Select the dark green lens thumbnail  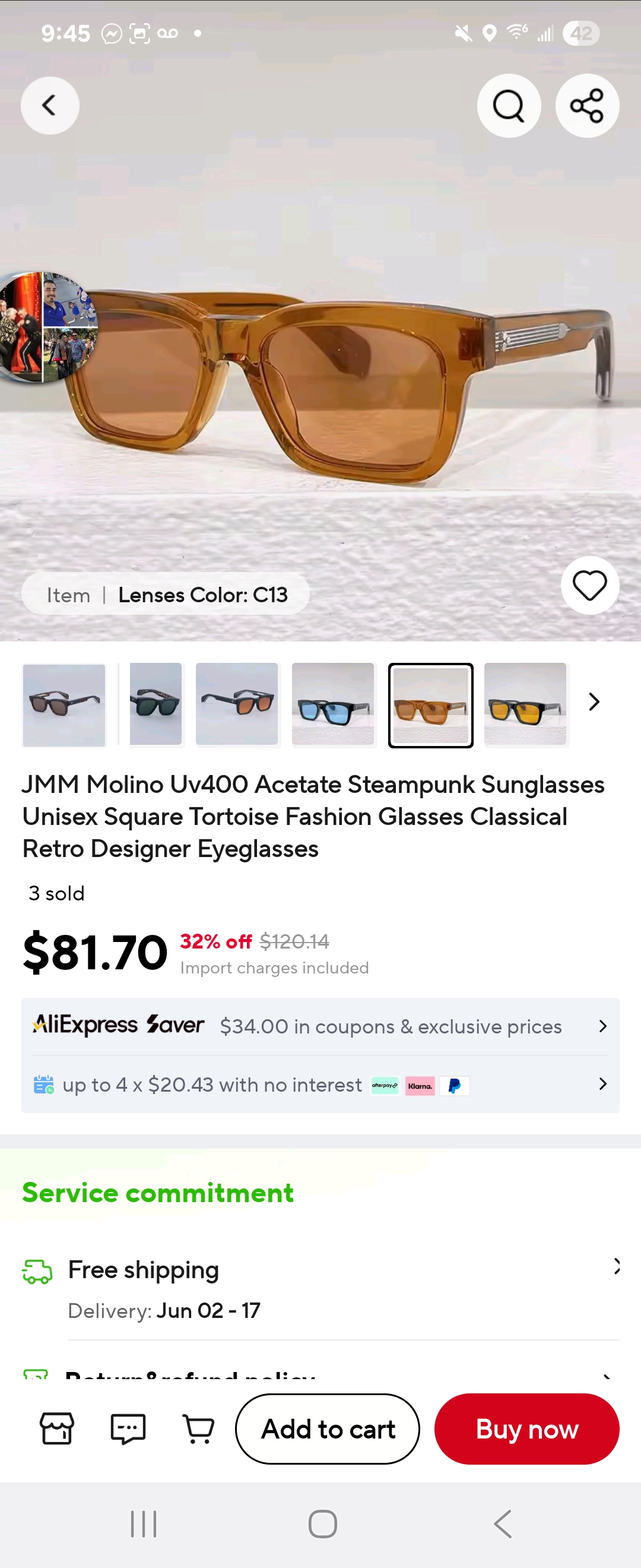tap(156, 704)
